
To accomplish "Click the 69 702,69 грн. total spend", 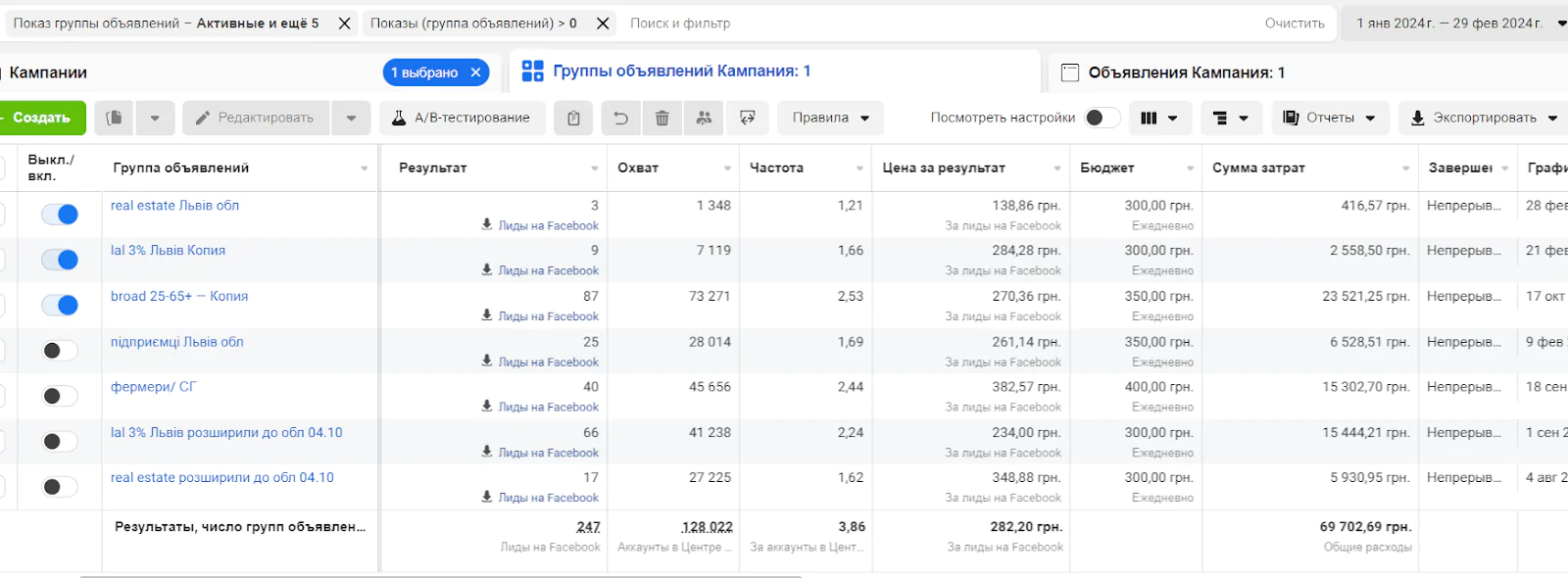I will coord(1365,527).
